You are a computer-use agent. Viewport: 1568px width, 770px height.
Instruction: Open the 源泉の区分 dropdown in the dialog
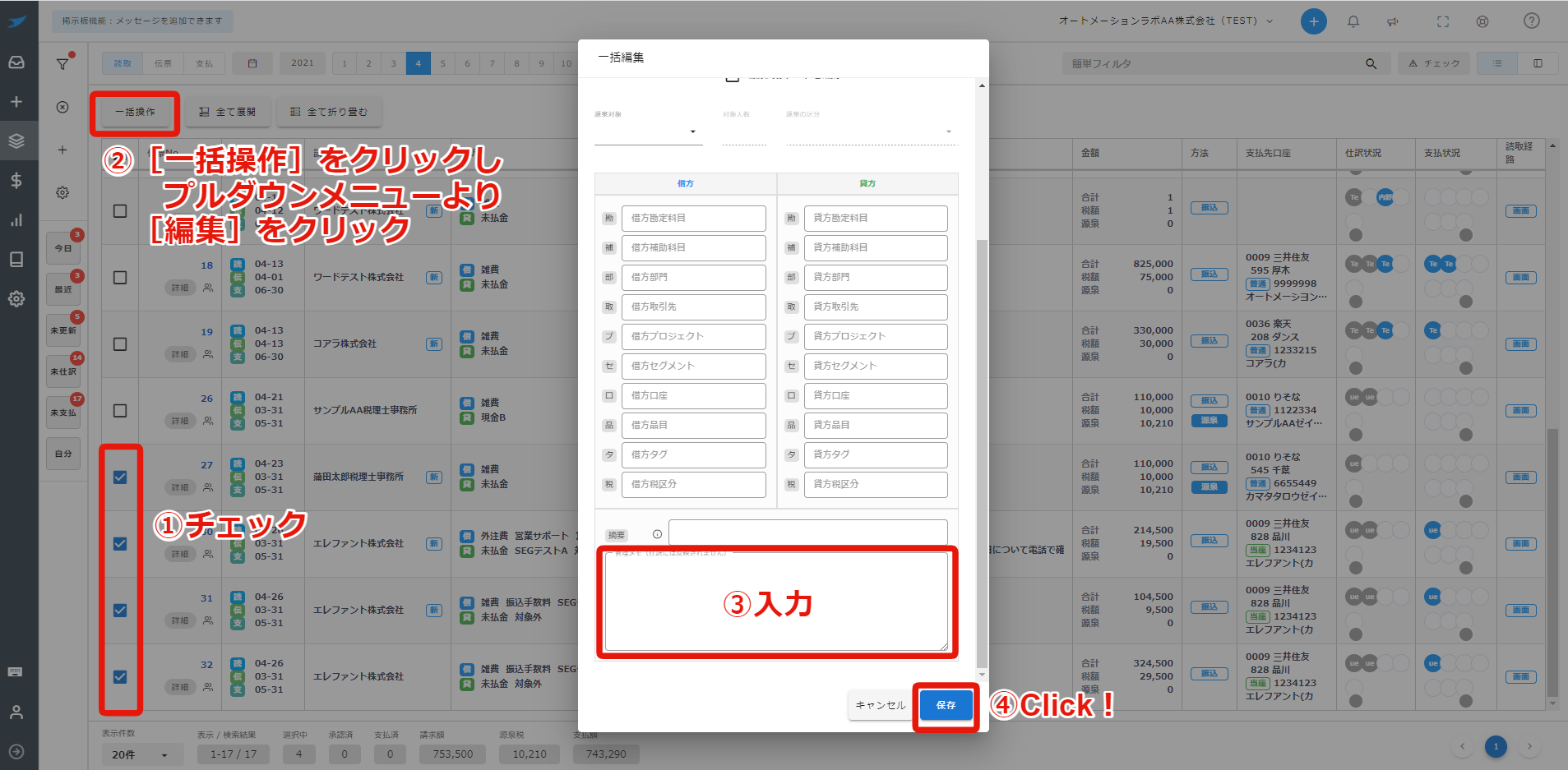point(872,131)
